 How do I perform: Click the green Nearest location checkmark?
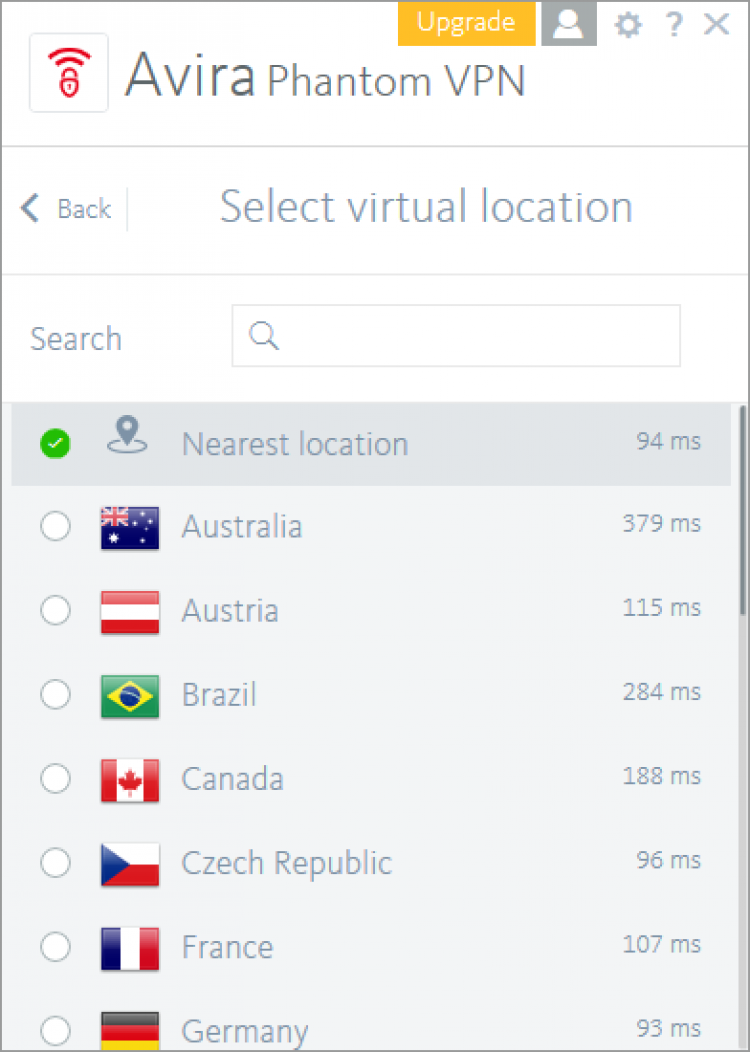(x=55, y=444)
